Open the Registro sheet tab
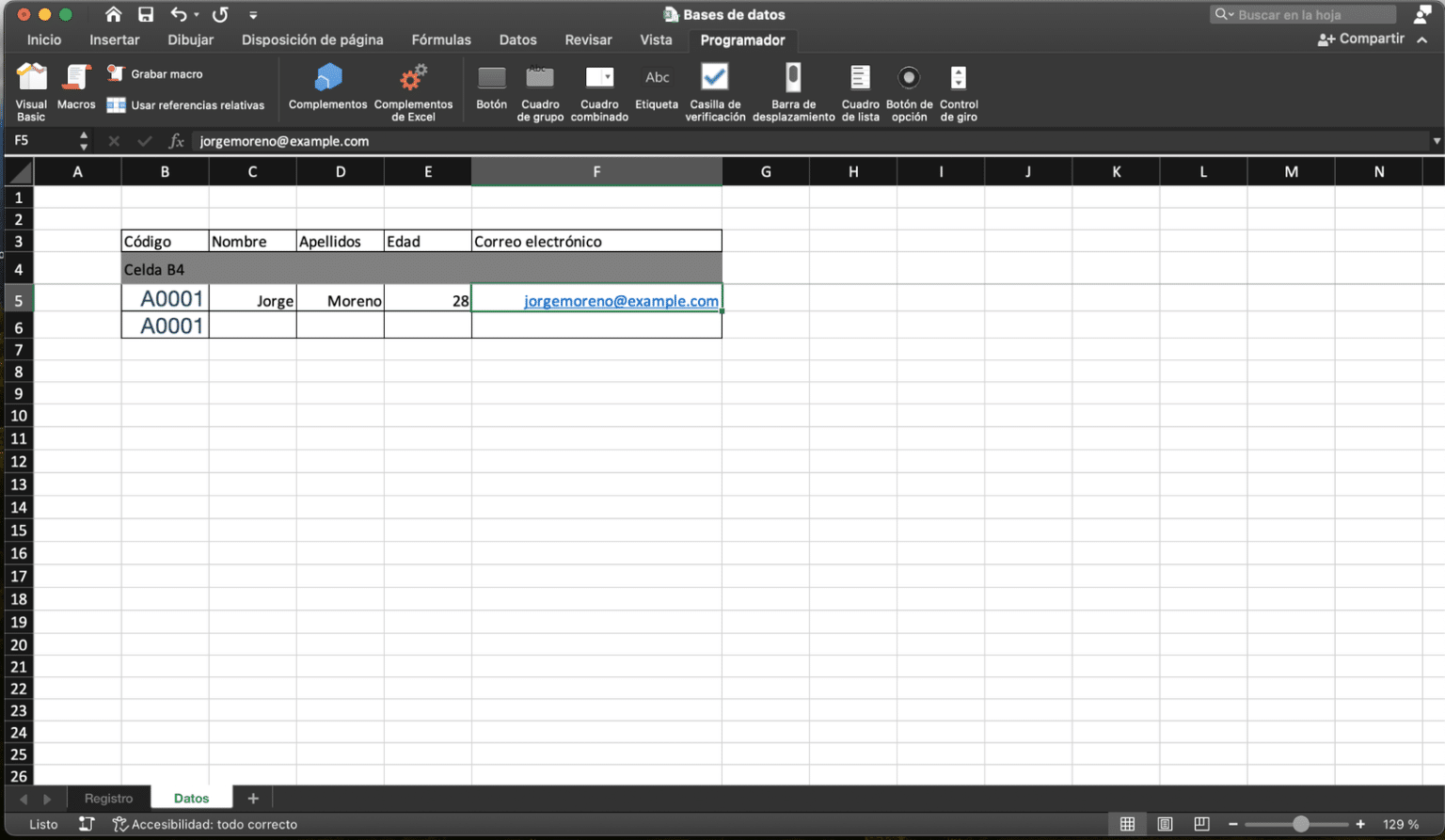The image size is (1445, 840). tap(108, 798)
